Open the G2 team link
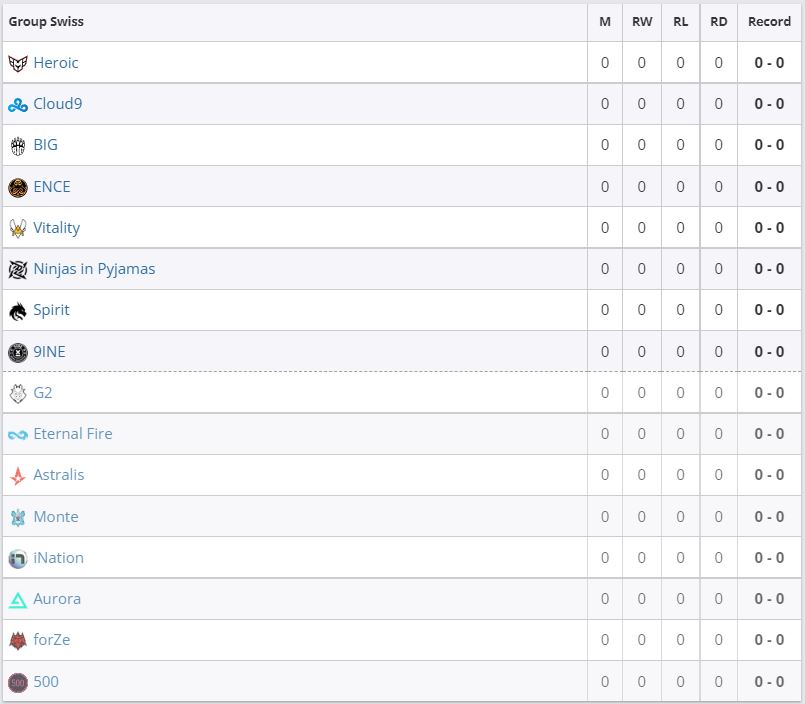The width and height of the screenshot is (805, 704). pyautogui.click(x=43, y=393)
